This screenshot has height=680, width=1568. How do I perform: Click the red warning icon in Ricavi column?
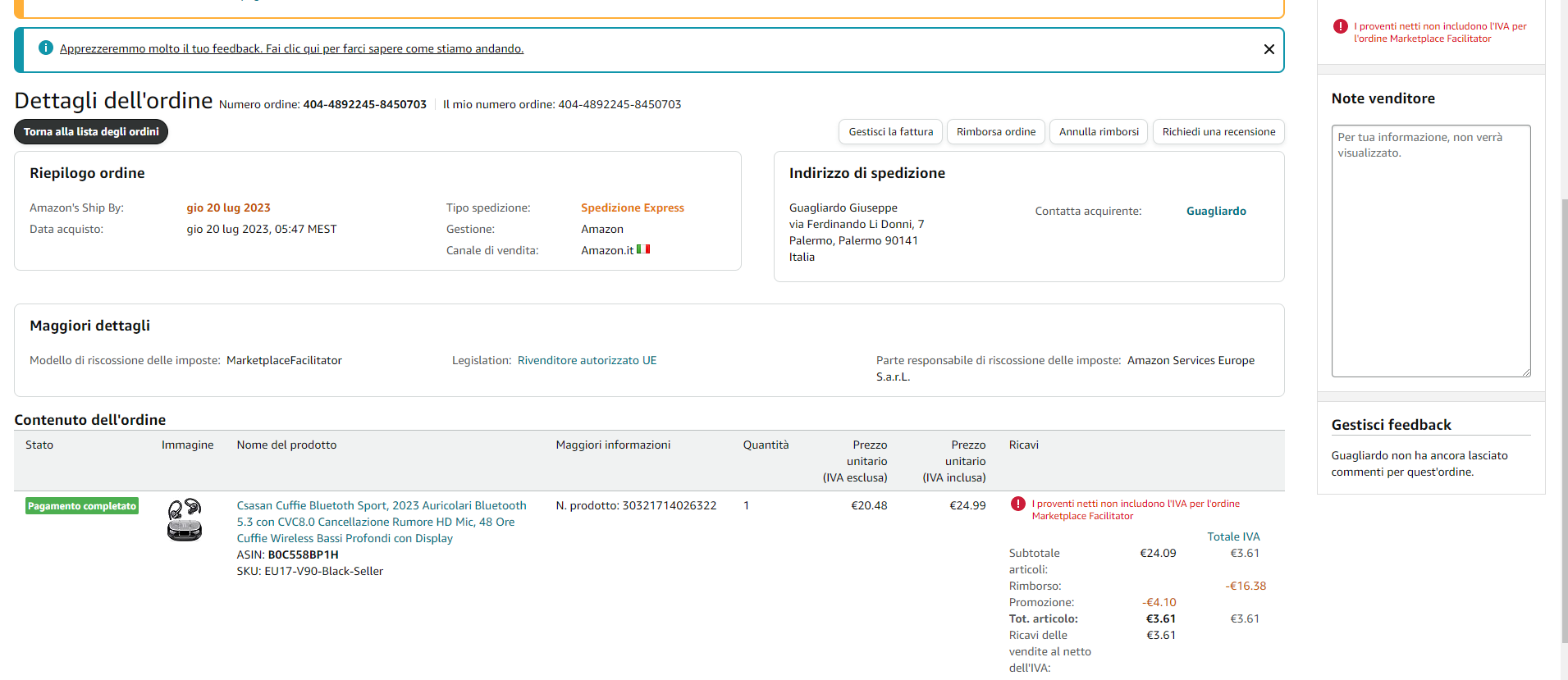pyautogui.click(x=1017, y=504)
